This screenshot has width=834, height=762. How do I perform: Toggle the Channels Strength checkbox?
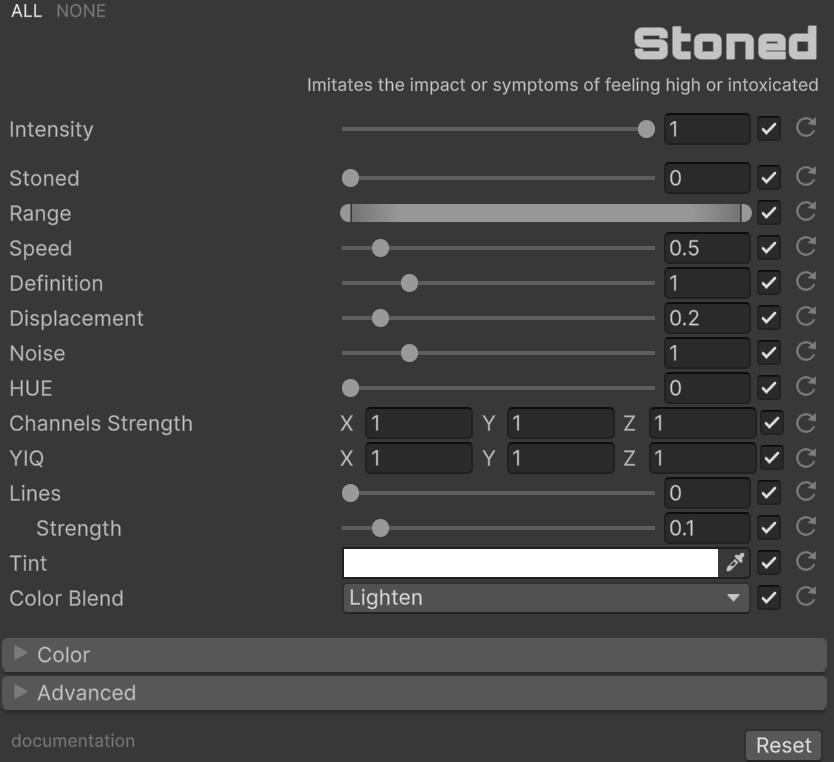tap(771, 423)
